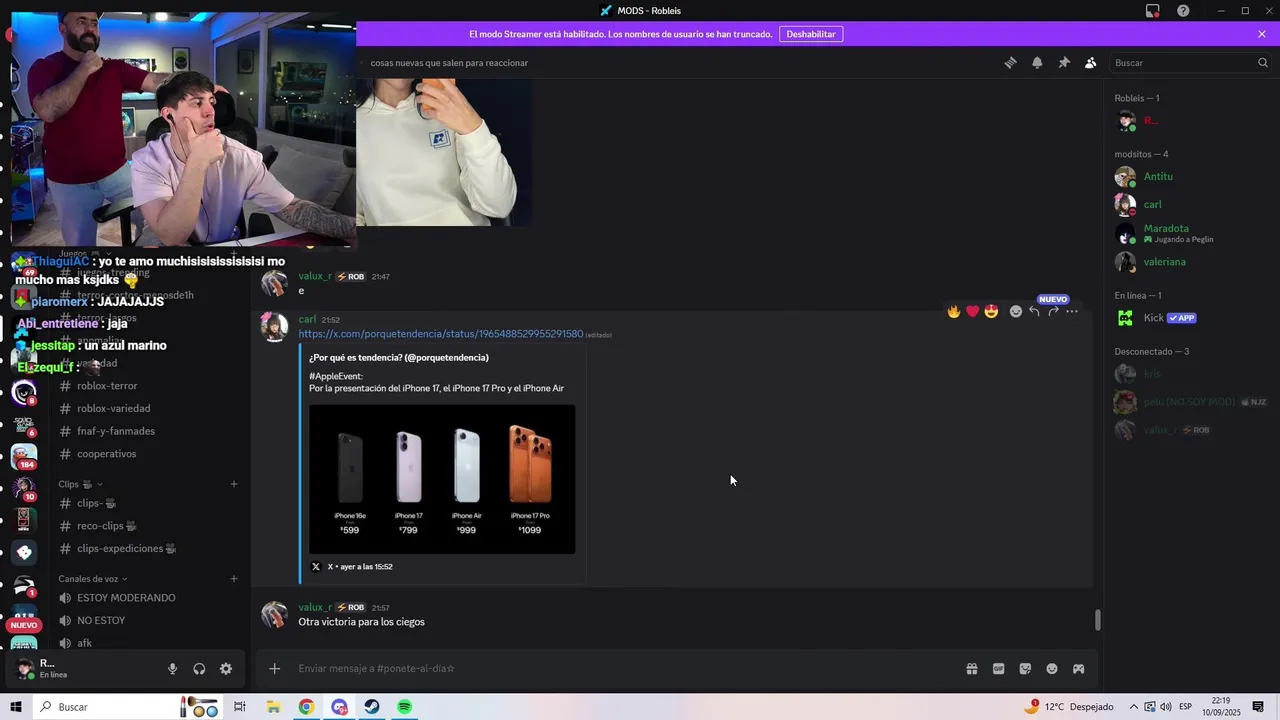Viewport: 1280px width, 720px height.
Task: Toggle headphones deafen in user panel
Action: point(199,669)
